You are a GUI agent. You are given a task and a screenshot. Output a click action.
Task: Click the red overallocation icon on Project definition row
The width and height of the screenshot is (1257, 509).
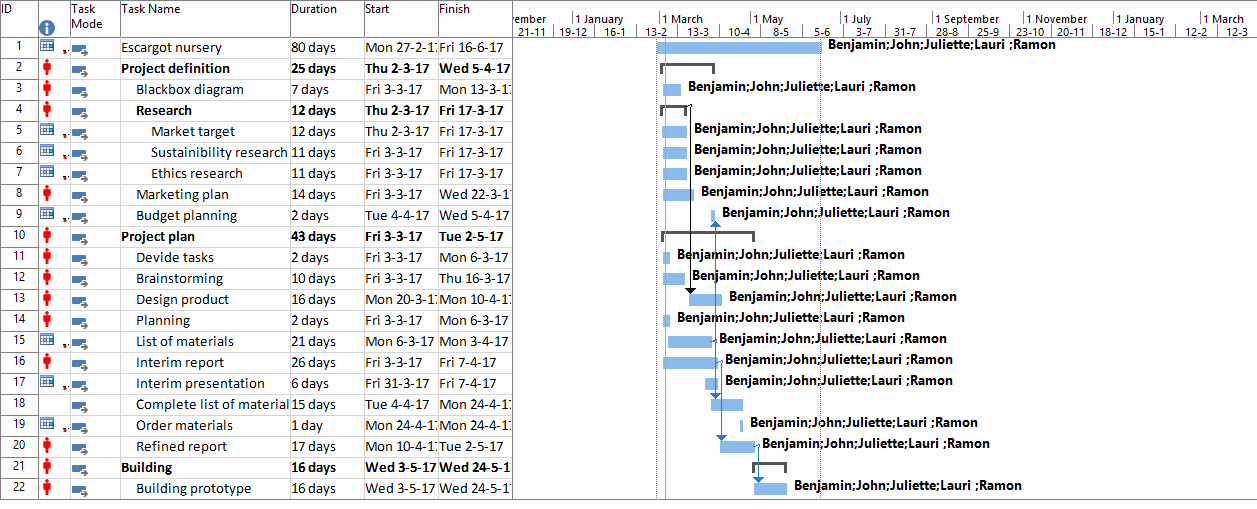click(47, 68)
